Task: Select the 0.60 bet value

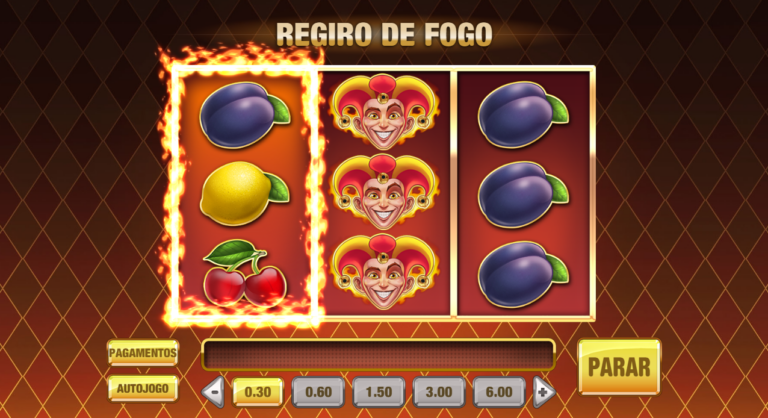Action: pos(318,392)
